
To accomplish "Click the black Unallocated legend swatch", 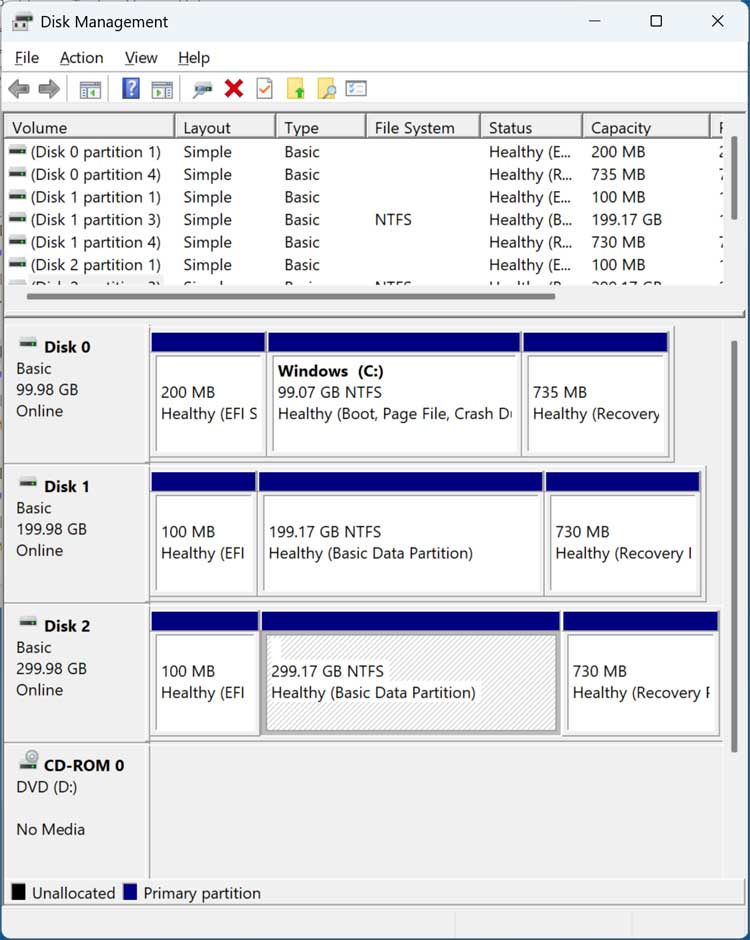I will pyautogui.click(x=19, y=892).
